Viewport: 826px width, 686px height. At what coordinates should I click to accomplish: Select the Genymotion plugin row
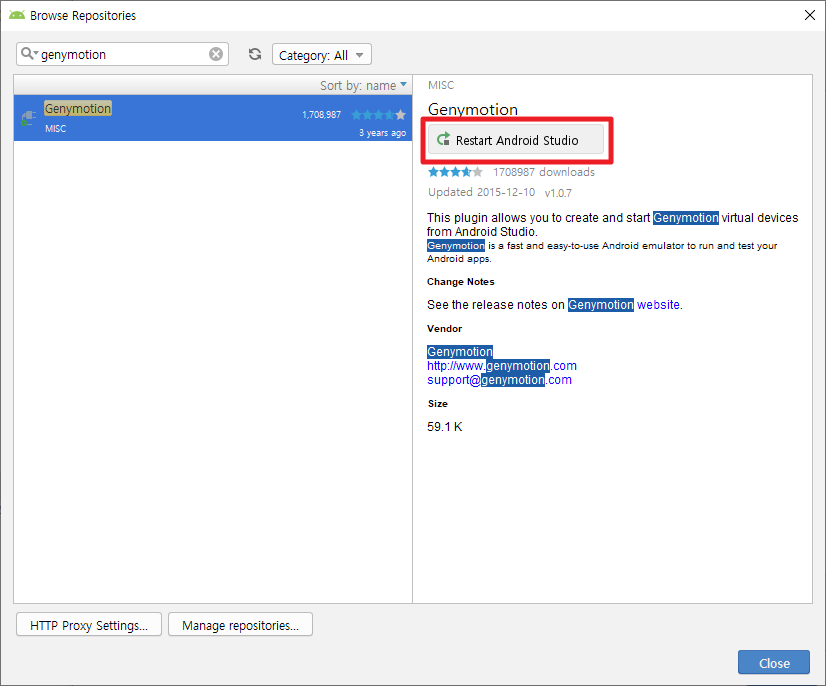[213, 118]
